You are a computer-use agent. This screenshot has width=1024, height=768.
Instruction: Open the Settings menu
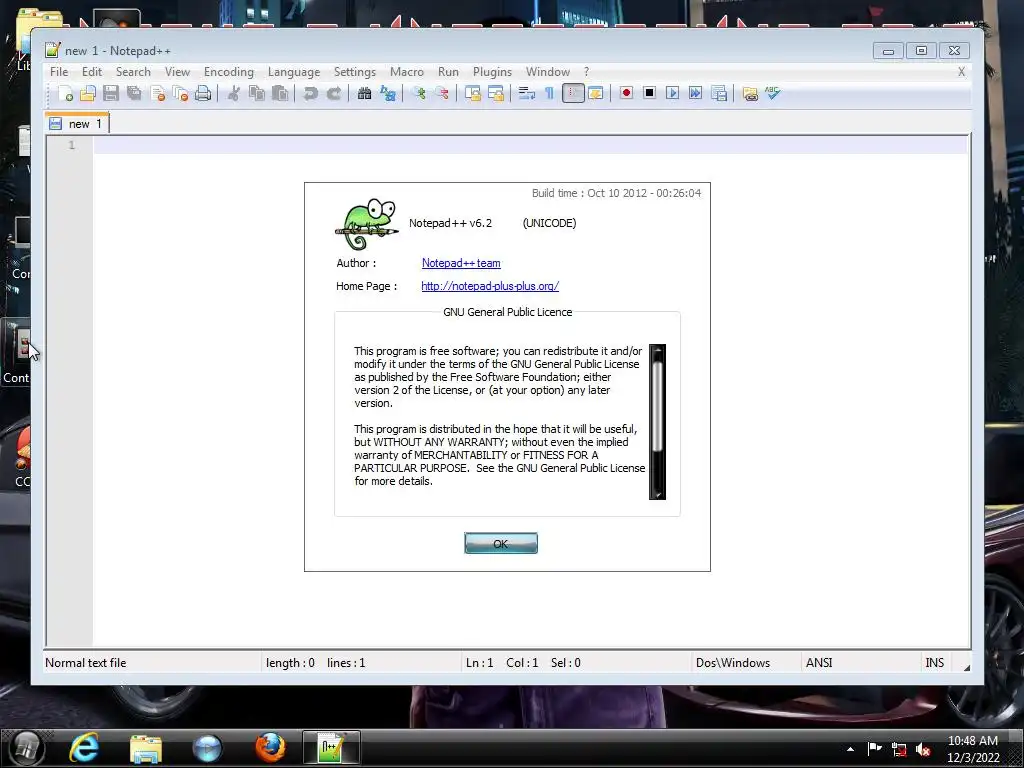point(355,72)
